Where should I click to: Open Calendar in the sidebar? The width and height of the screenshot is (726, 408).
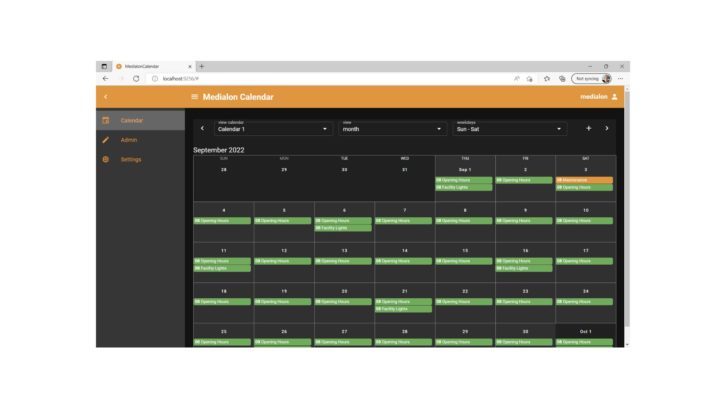coord(140,120)
